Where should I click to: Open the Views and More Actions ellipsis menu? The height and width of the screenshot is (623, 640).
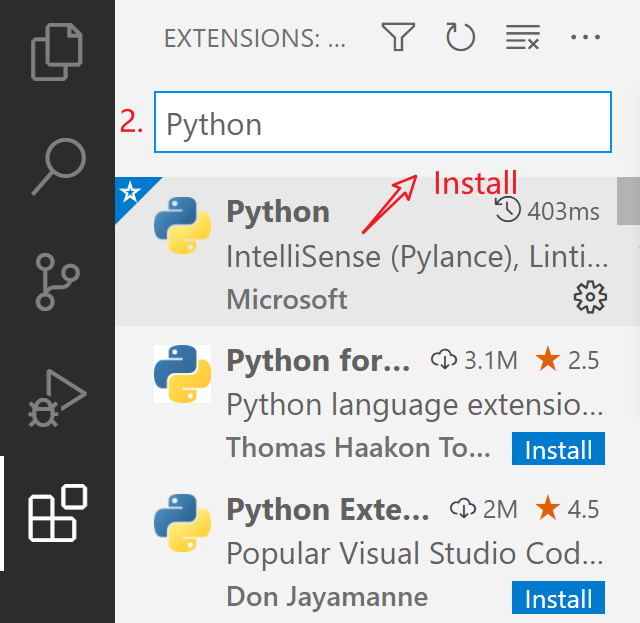585,37
